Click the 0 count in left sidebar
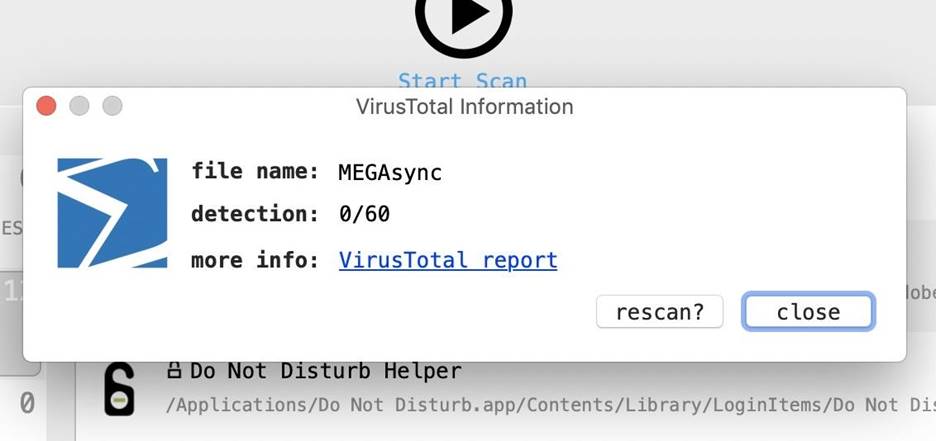This screenshot has height=441, width=936. click(27, 403)
